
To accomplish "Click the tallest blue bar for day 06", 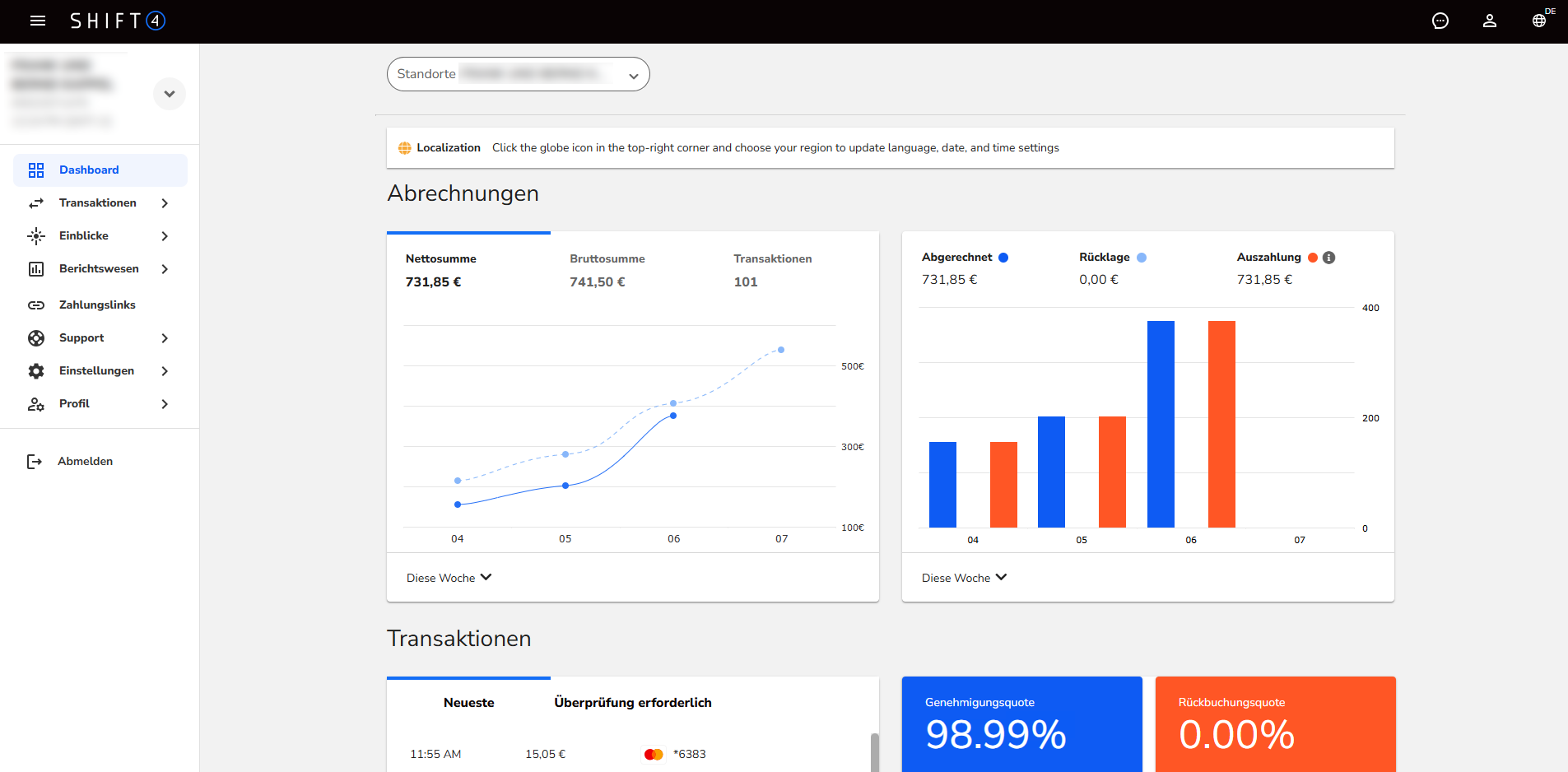I will [x=1161, y=424].
